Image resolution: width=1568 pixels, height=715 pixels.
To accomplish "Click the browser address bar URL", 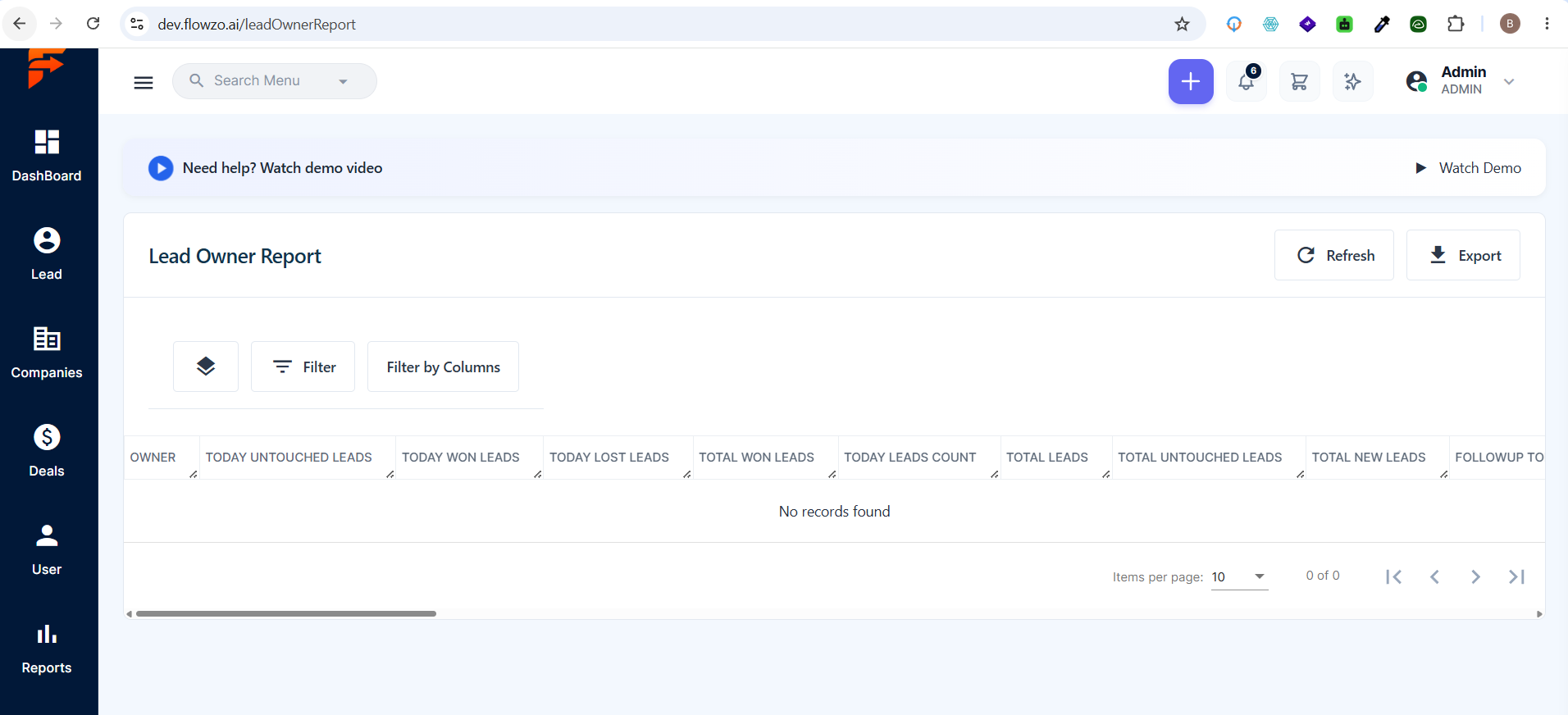I will click(x=257, y=25).
